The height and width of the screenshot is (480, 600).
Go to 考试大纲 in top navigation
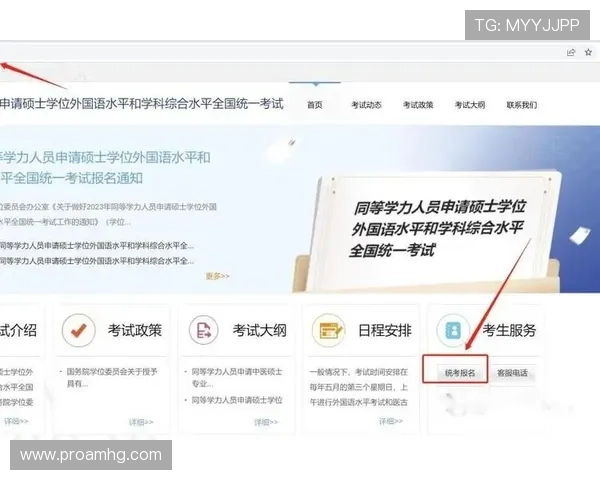coord(470,105)
